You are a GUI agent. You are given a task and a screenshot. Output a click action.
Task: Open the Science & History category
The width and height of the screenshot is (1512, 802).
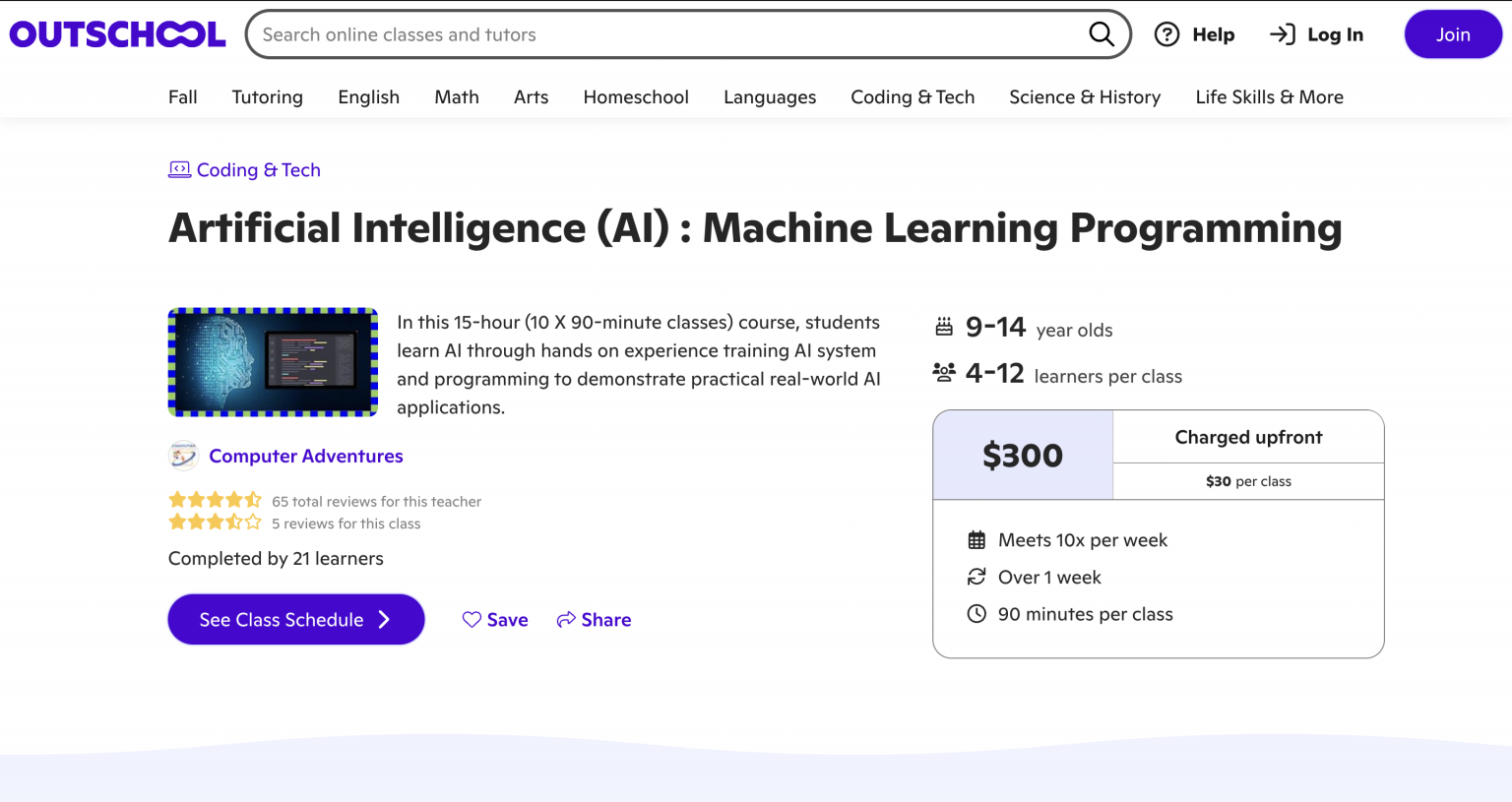tap(1085, 96)
